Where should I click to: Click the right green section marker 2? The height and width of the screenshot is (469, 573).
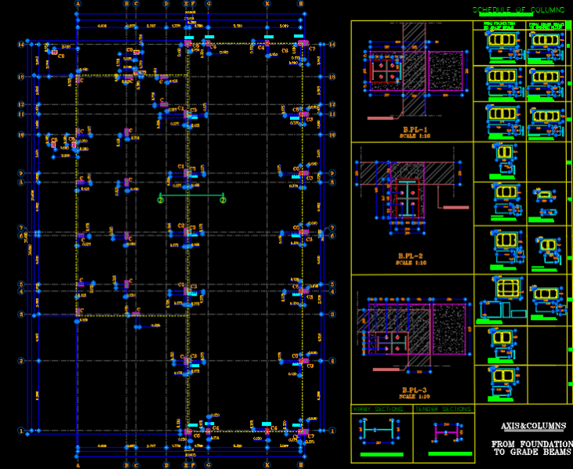(x=223, y=200)
